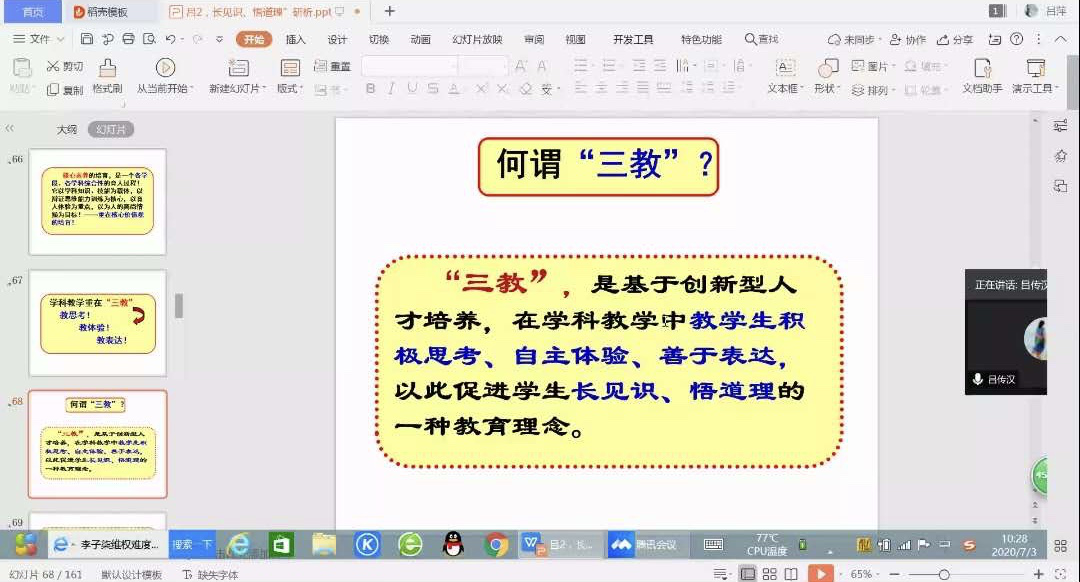The width and height of the screenshot is (1080, 582).
Task: Switch to the Animation ribbon tab
Action: pyautogui.click(x=420, y=39)
